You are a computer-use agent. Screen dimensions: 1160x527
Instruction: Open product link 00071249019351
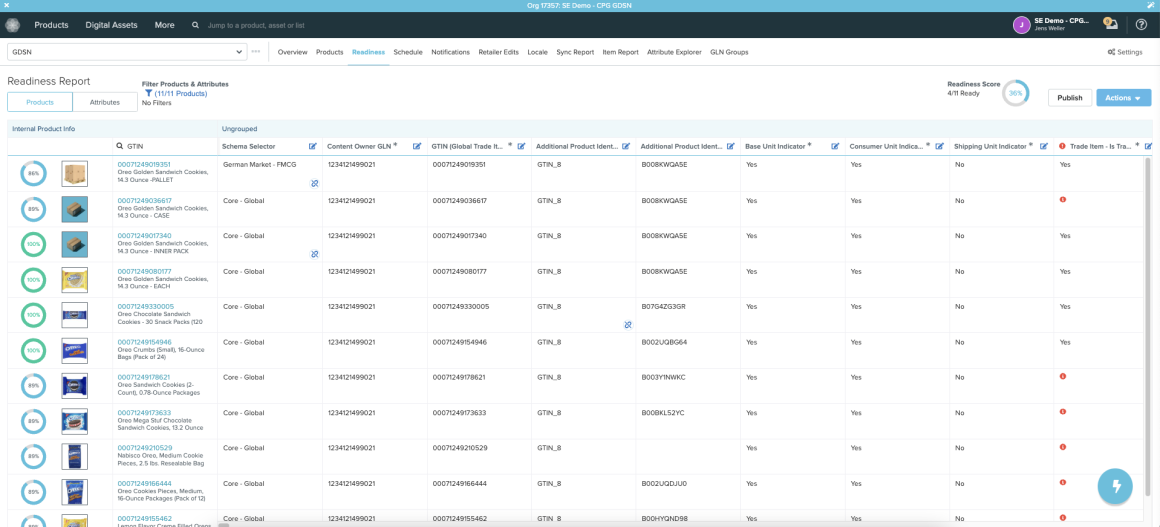[x=144, y=164]
